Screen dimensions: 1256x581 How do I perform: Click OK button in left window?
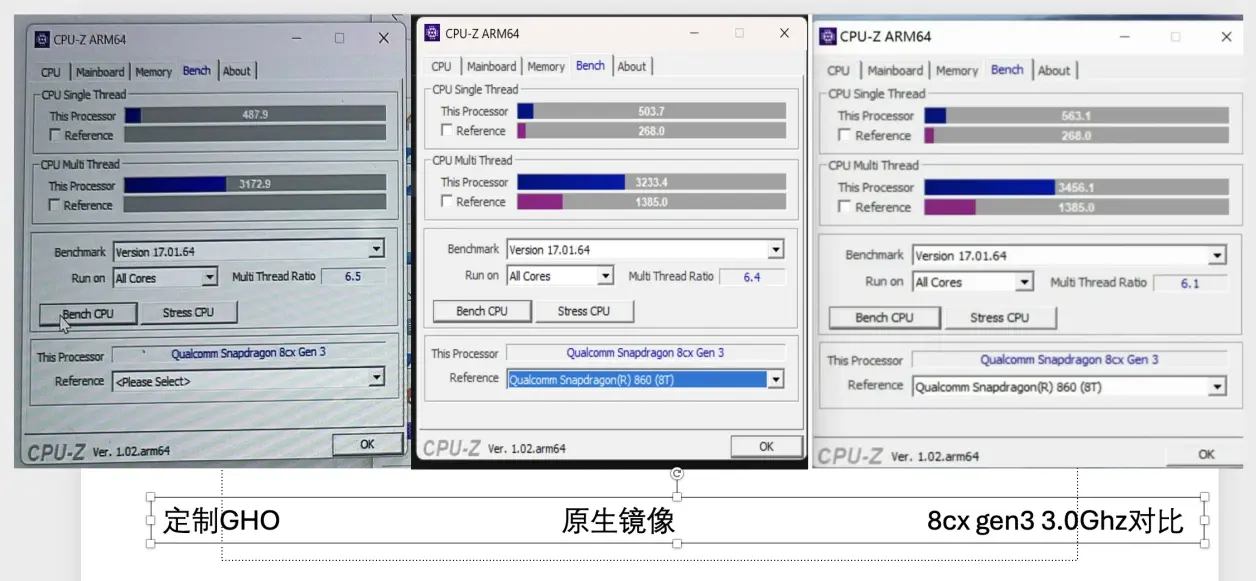pos(367,444)
